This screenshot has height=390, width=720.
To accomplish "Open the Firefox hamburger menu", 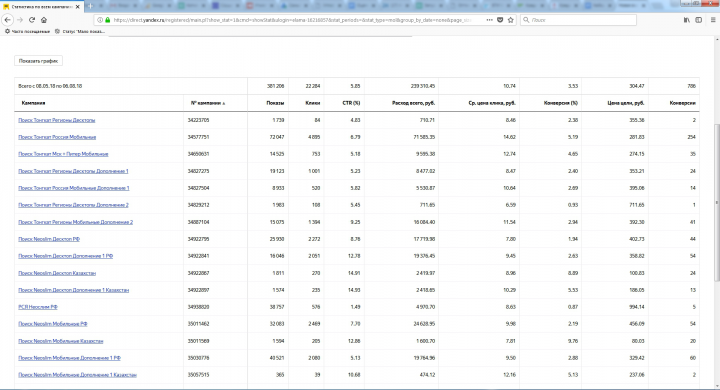I will (713, 20).
